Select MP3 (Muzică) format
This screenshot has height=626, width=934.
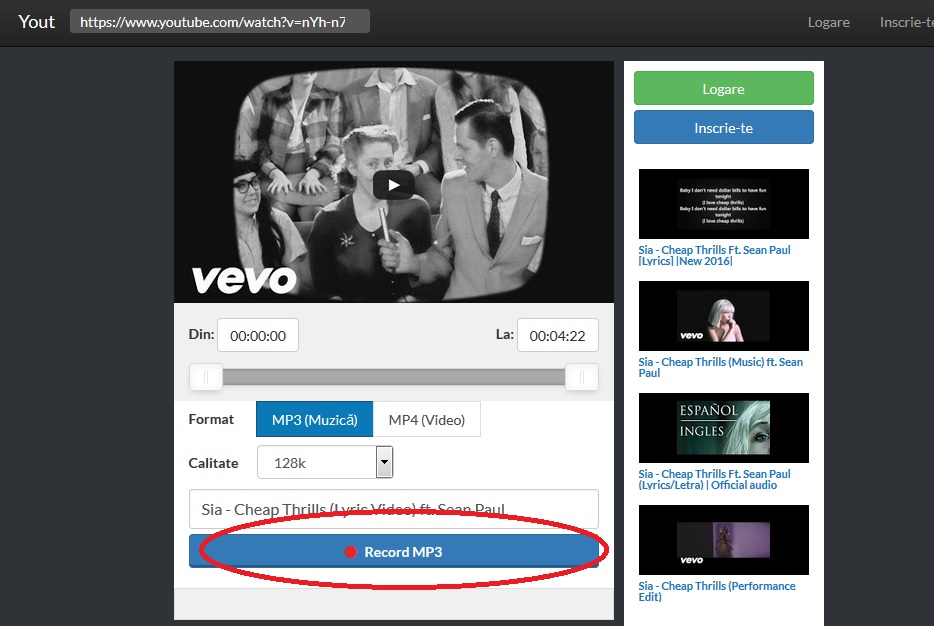(x=314, y=420)
